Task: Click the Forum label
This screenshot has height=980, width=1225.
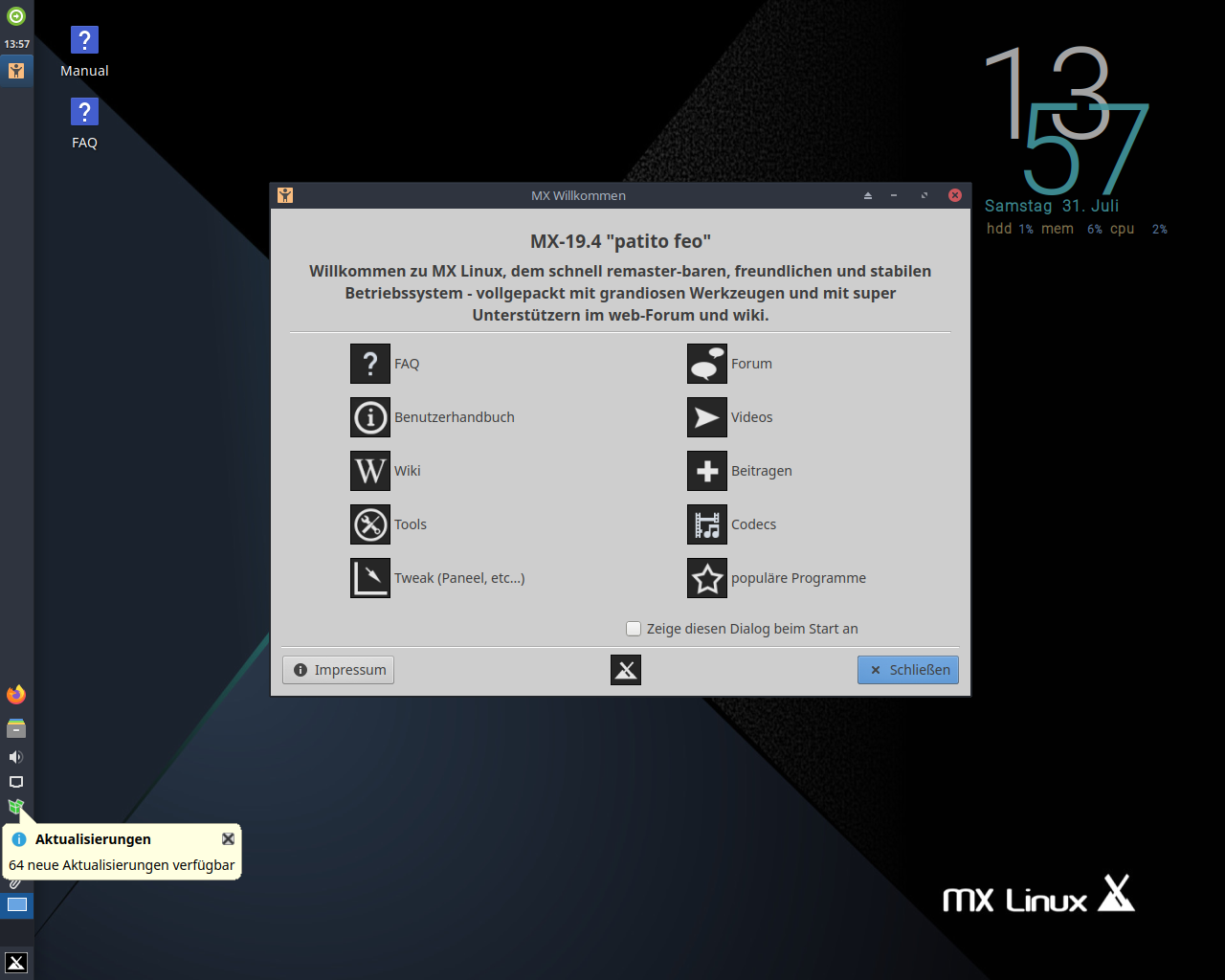Action: (x=751, y=364)
